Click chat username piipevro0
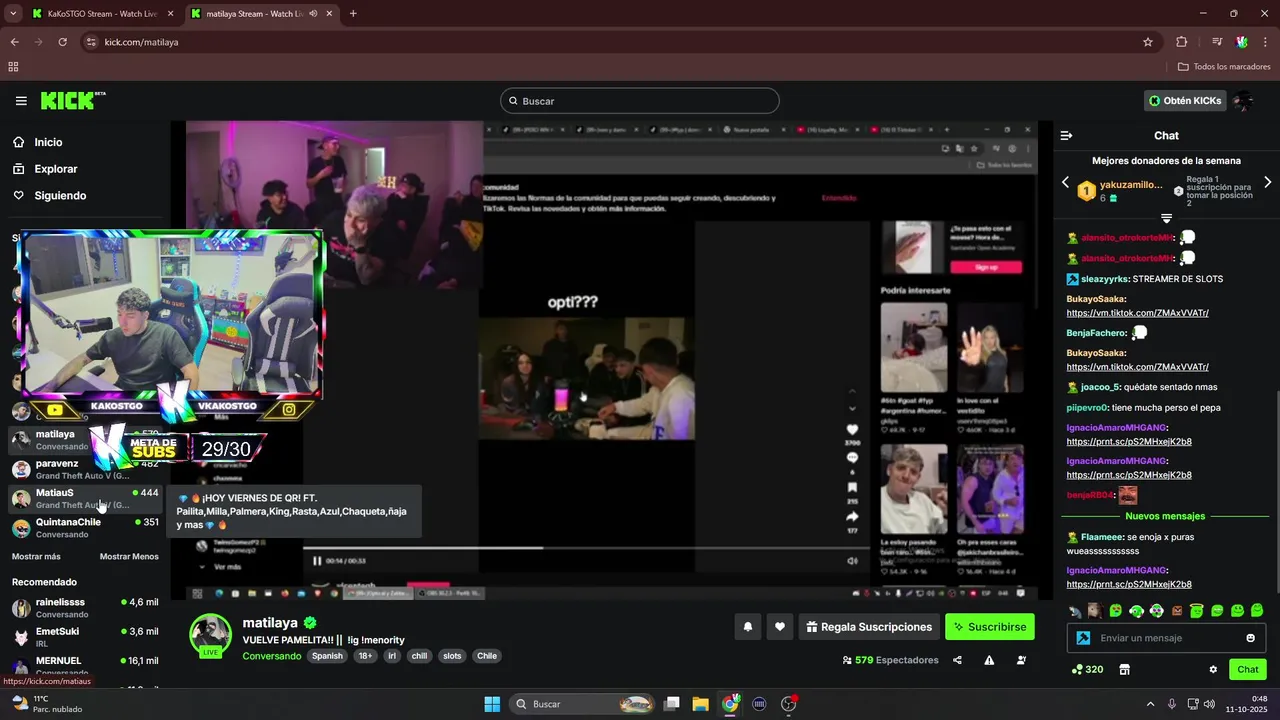 pos(1087,408)
